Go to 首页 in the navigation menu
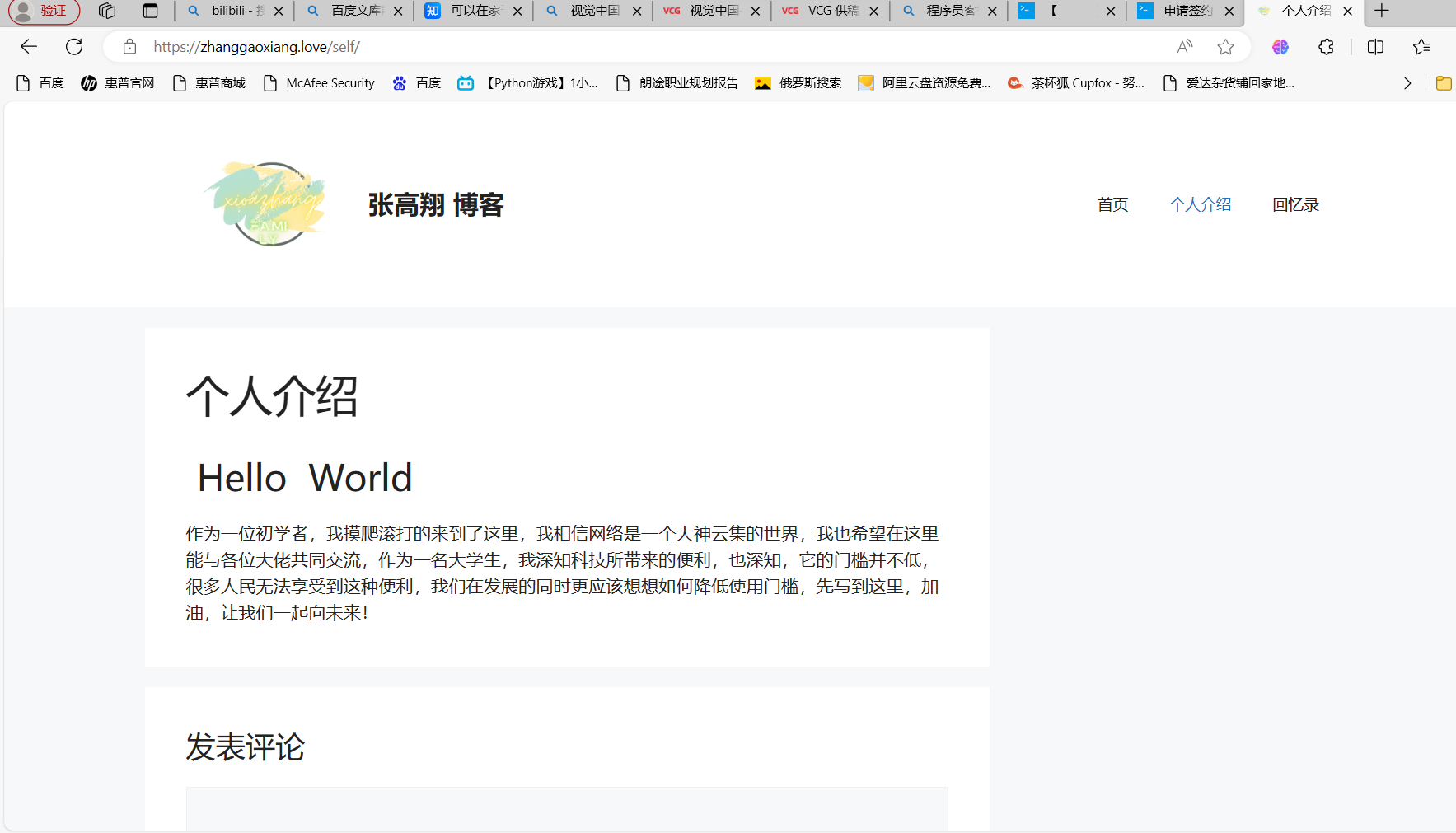This screenshot has width=1456, height=833. pos(1112,204)
